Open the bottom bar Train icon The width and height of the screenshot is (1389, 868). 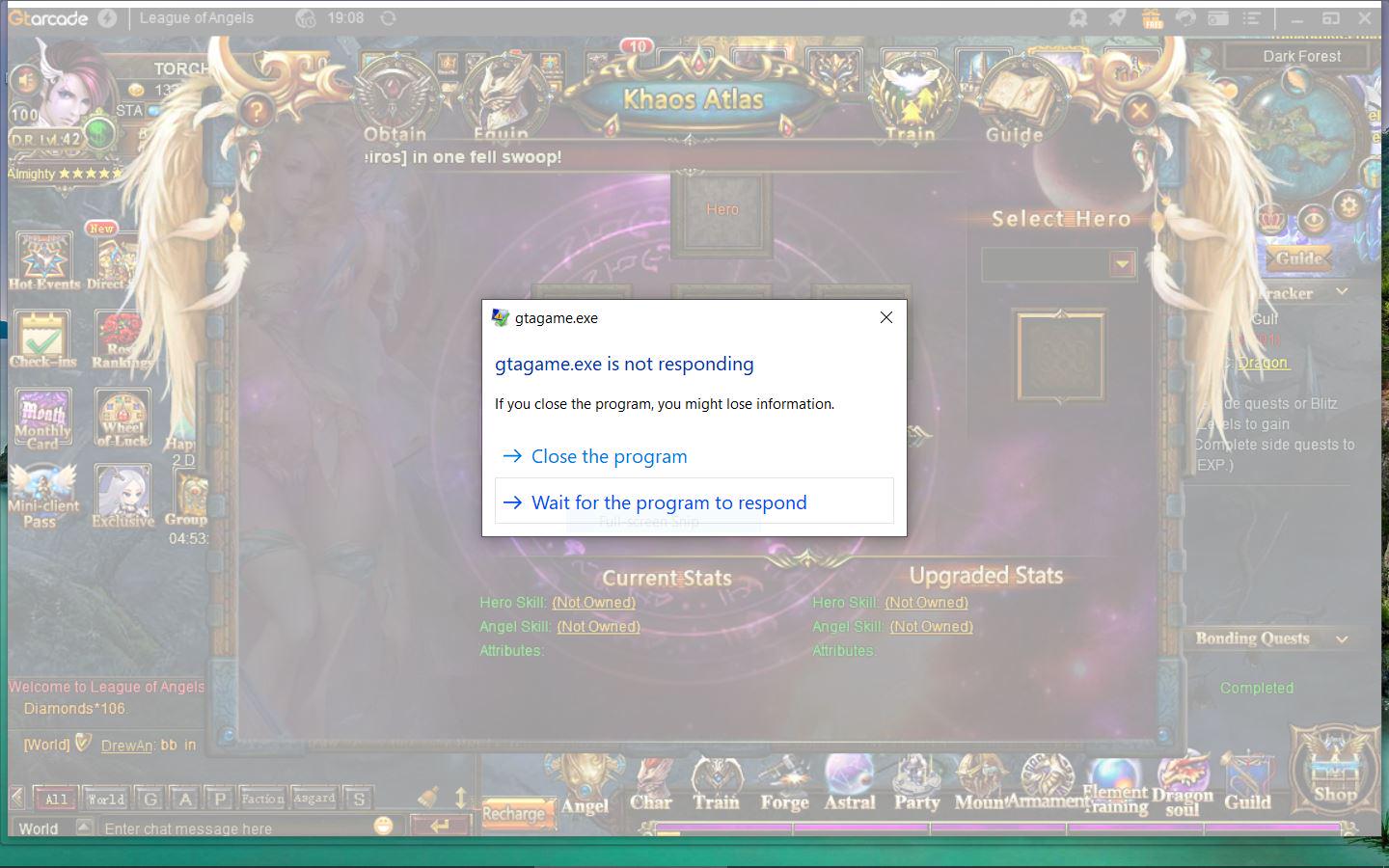pos(716,784)
